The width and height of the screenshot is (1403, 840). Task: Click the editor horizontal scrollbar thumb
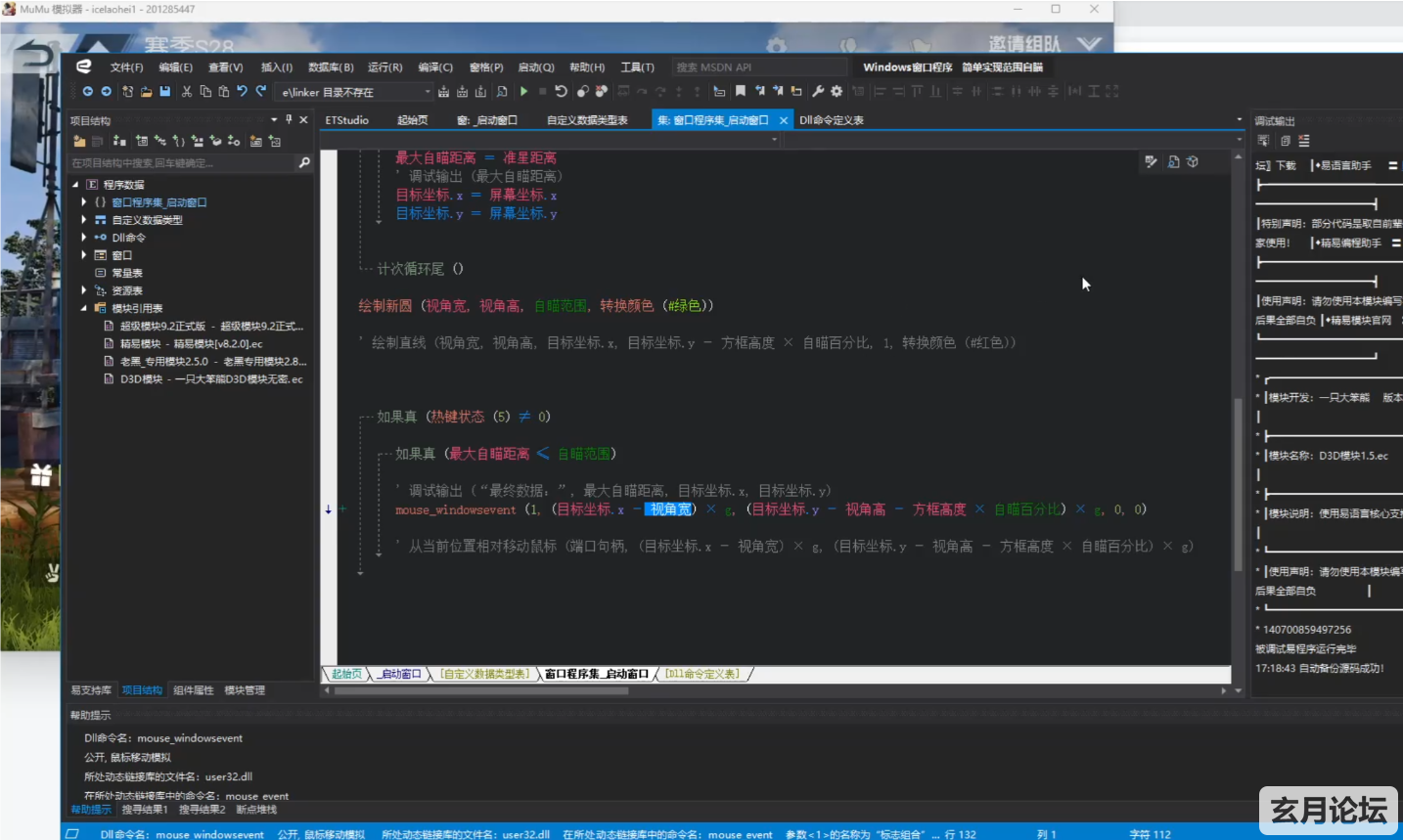click(x=481, y=690)
